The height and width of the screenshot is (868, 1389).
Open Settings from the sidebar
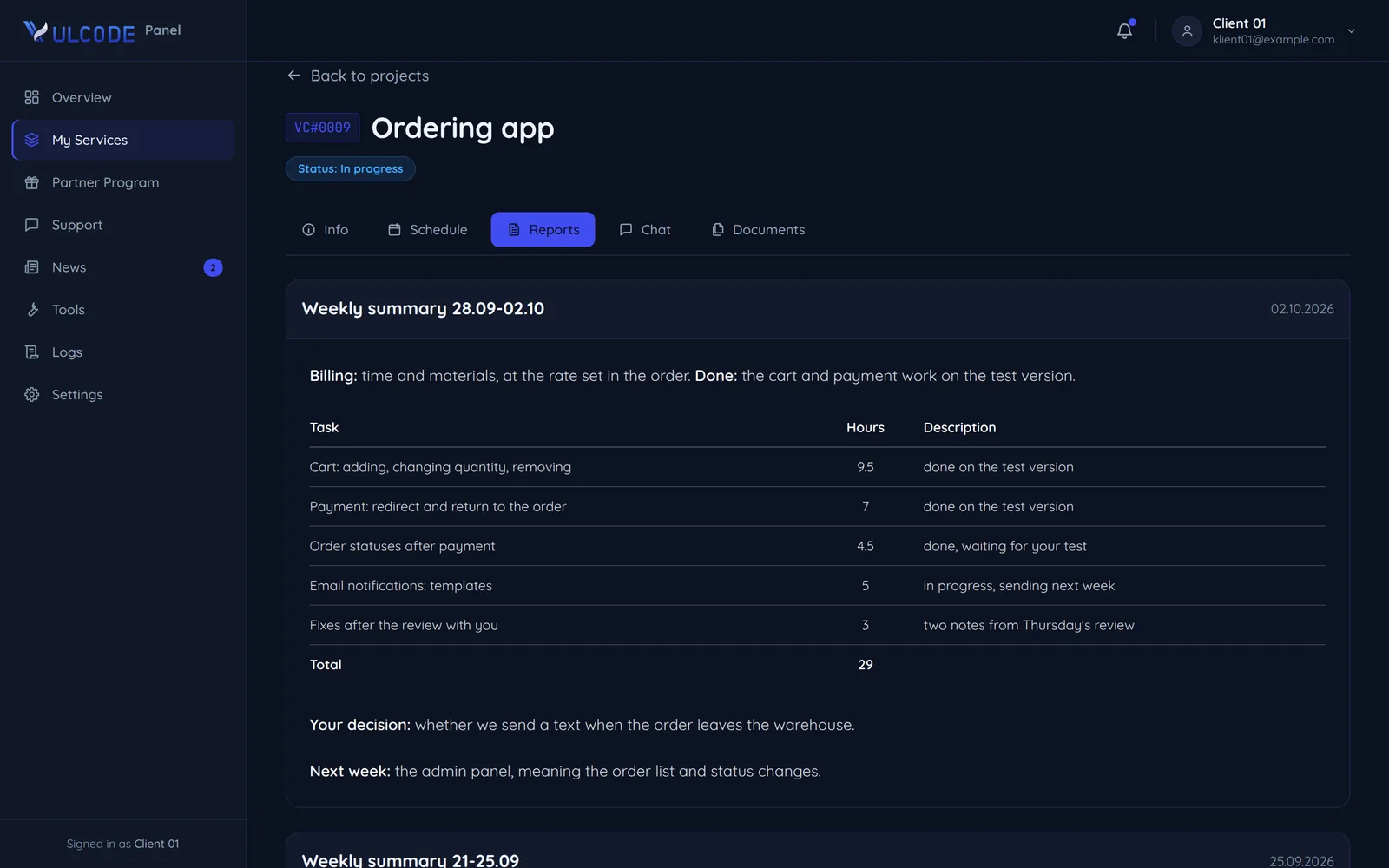tap(123, 395)
